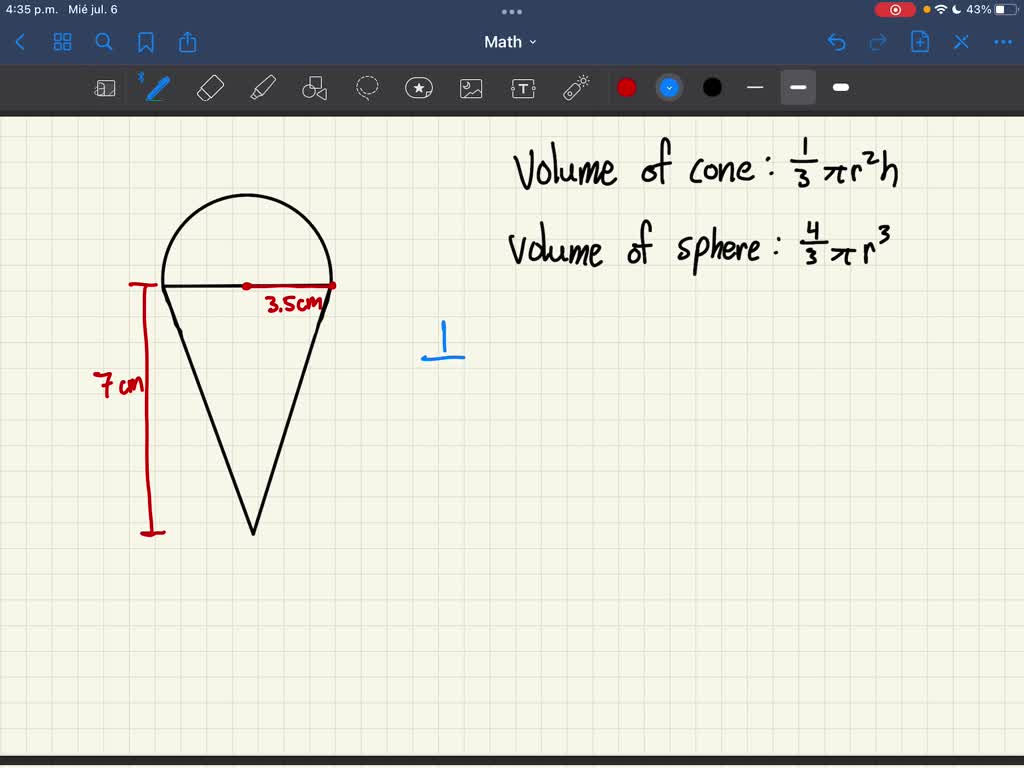The width and height of the screenshot is (1024, 768).
Task: Select the red ink color swatch
Action: pos(627,88)
